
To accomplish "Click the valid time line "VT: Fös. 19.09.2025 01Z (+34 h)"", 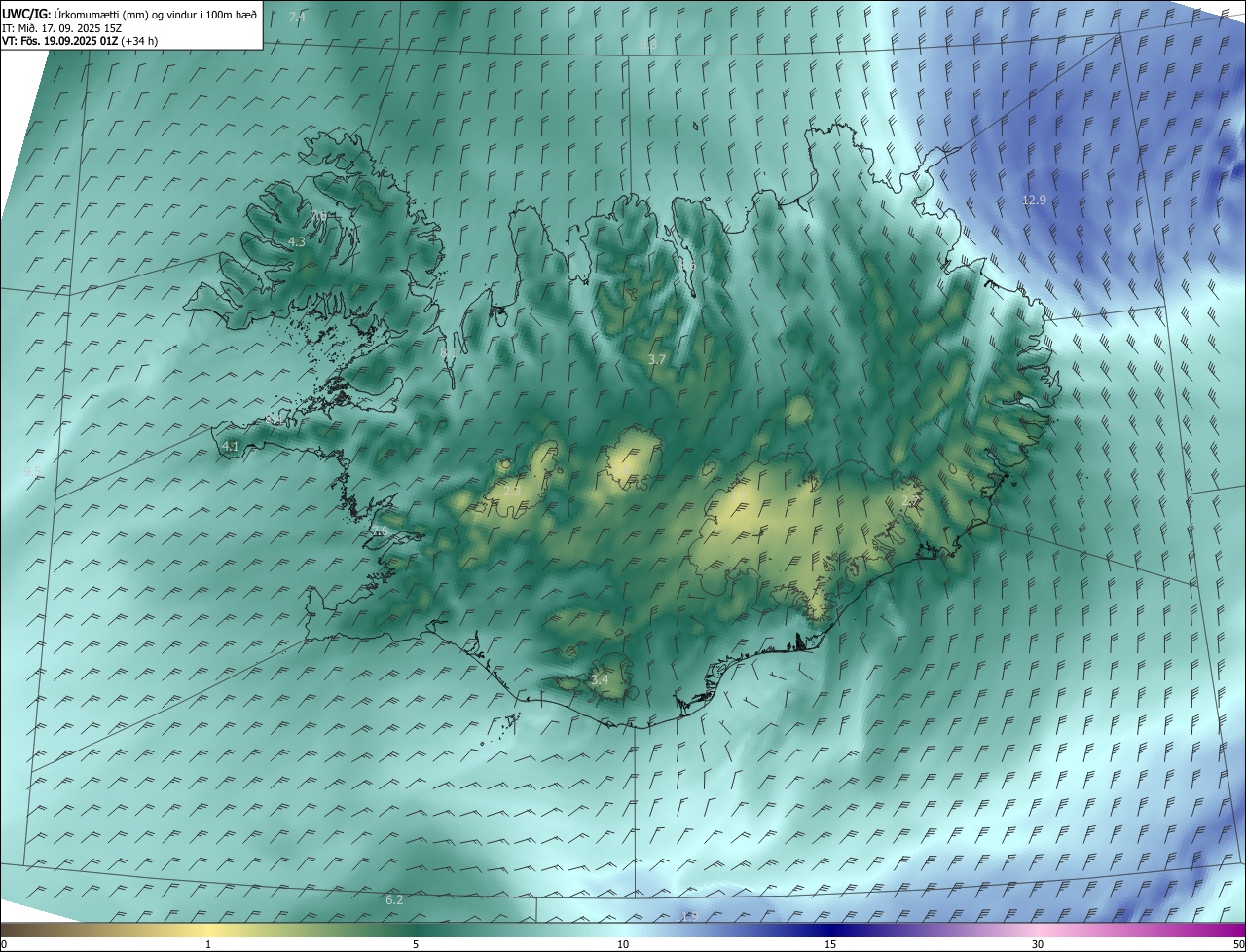I will point(80,41).
